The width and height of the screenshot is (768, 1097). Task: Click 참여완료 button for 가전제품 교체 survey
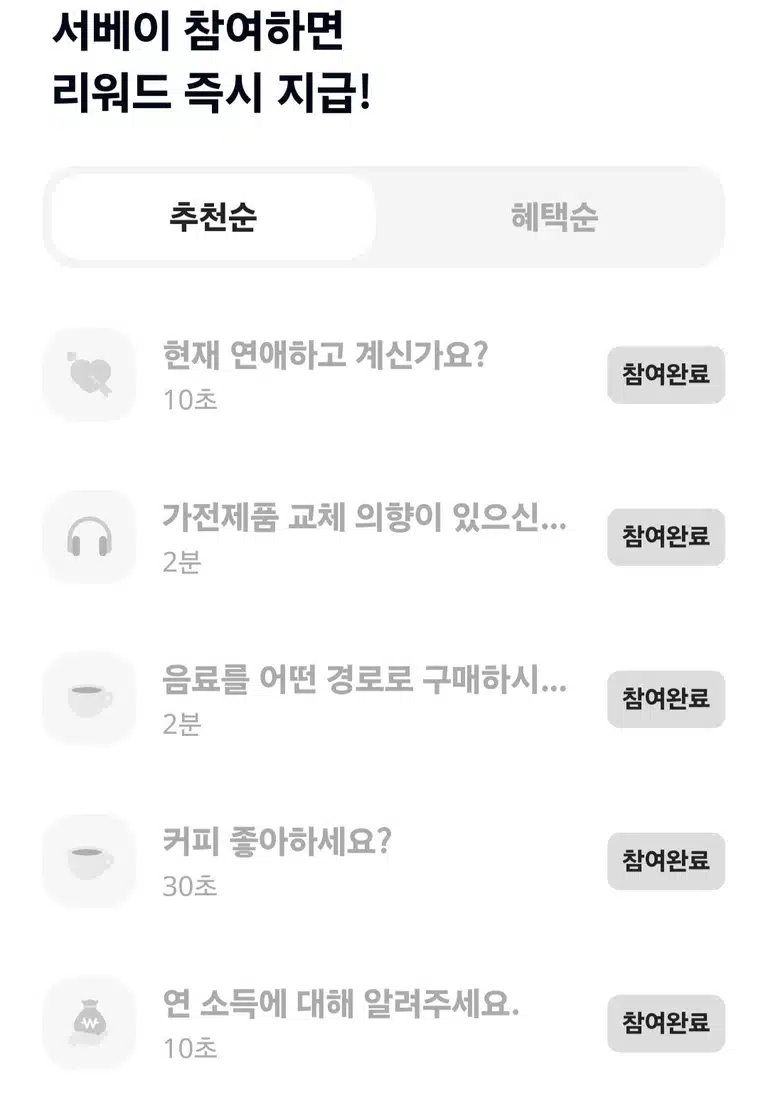click(x=666, y=537)
